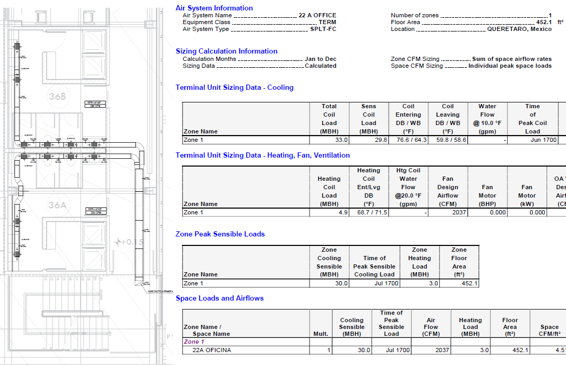Click the 22A OFICINA space name row
The width and height of the screenshot is (566, 366).
(212, 350)
